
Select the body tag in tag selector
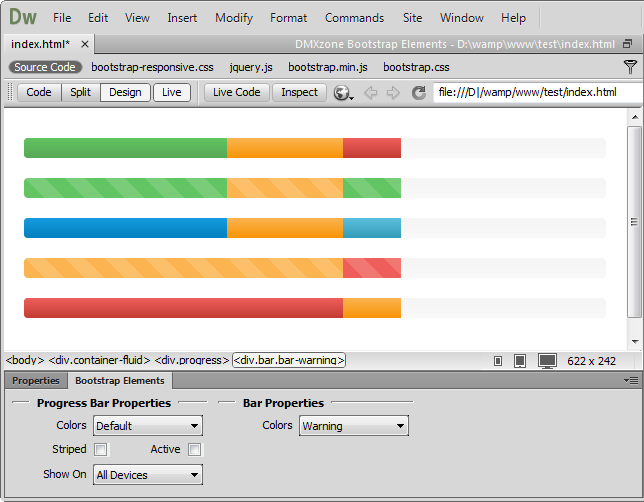click(25, 360)
